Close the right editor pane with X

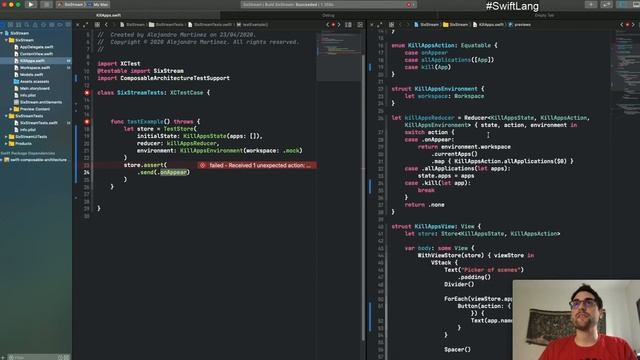(x=371, y=24)
